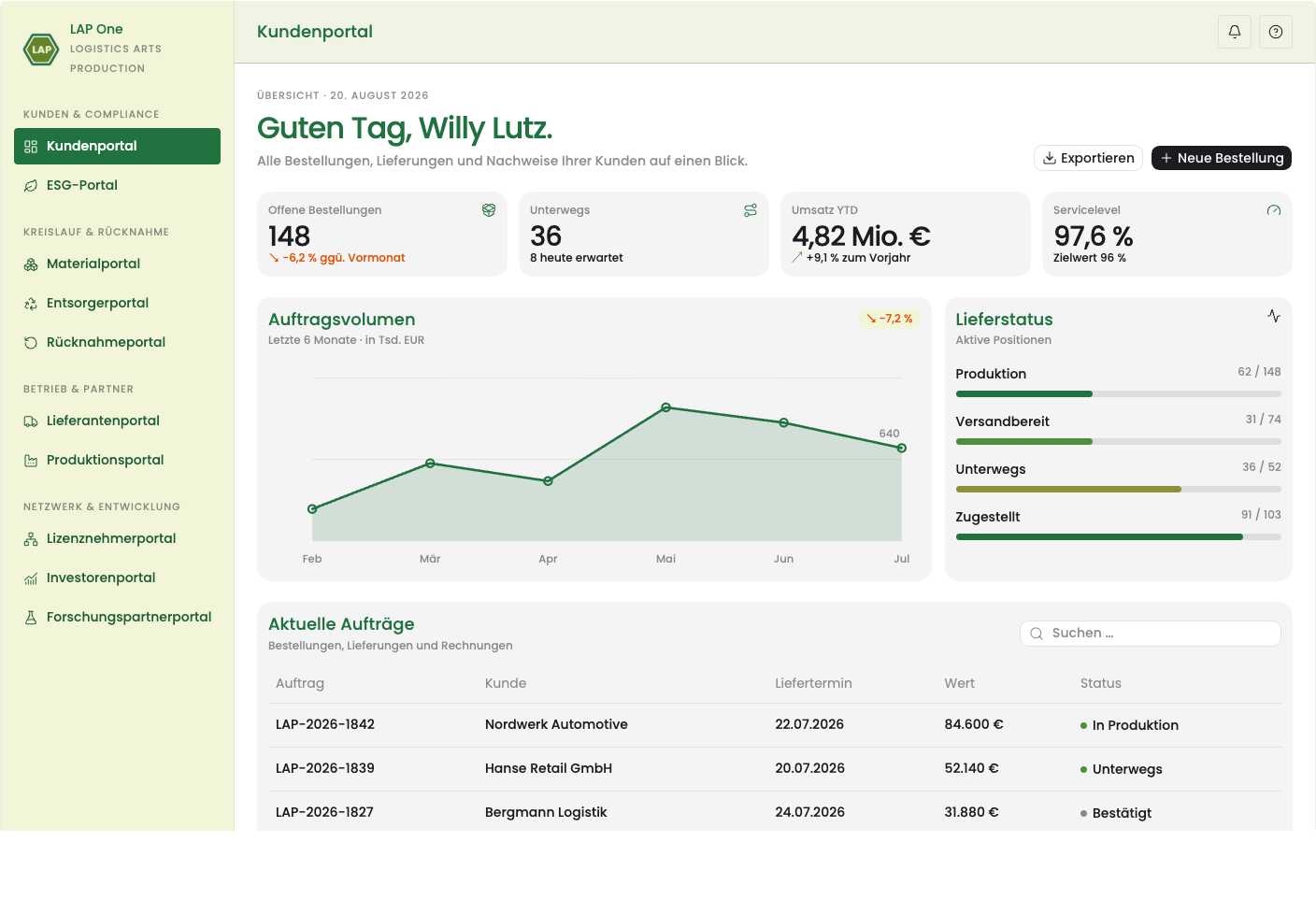This screenshot has height=913, width=1316.
Task: Select Forschungspartnerportal
Action: (x=117, y=617)
